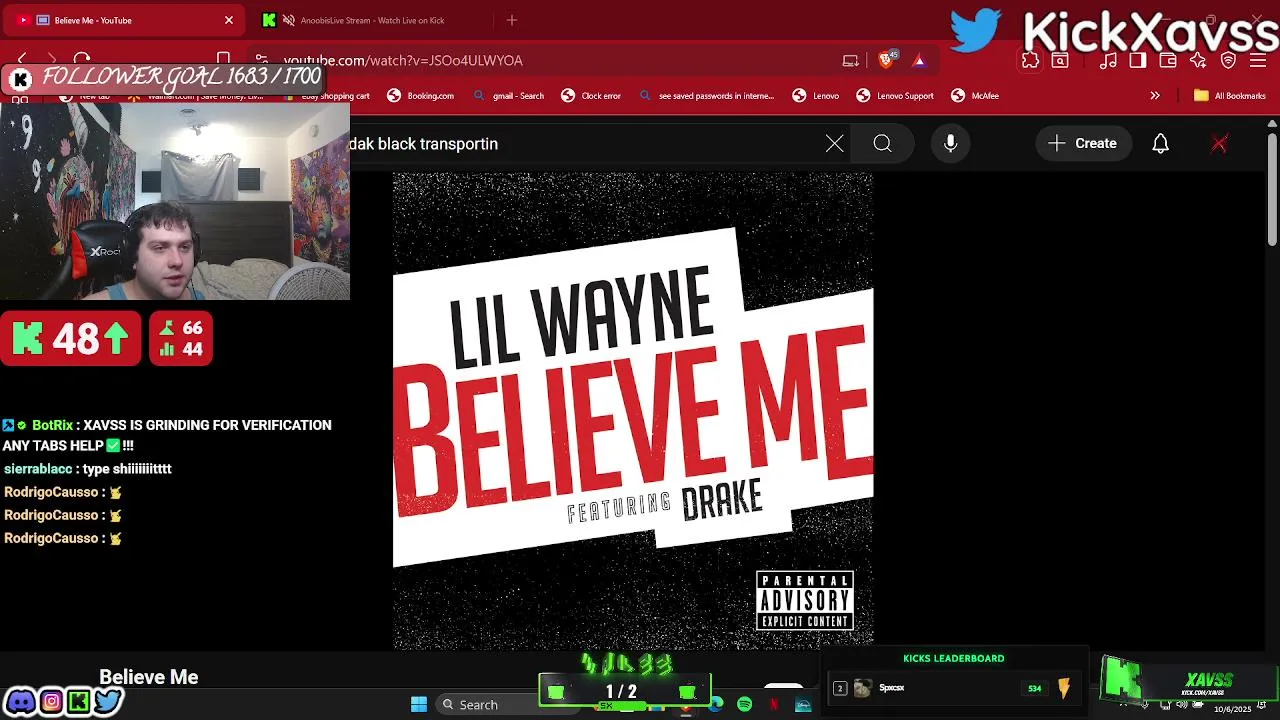Open Spotify from the taskbar
This screenshot has width=1280, height=720.
[744, 705]
